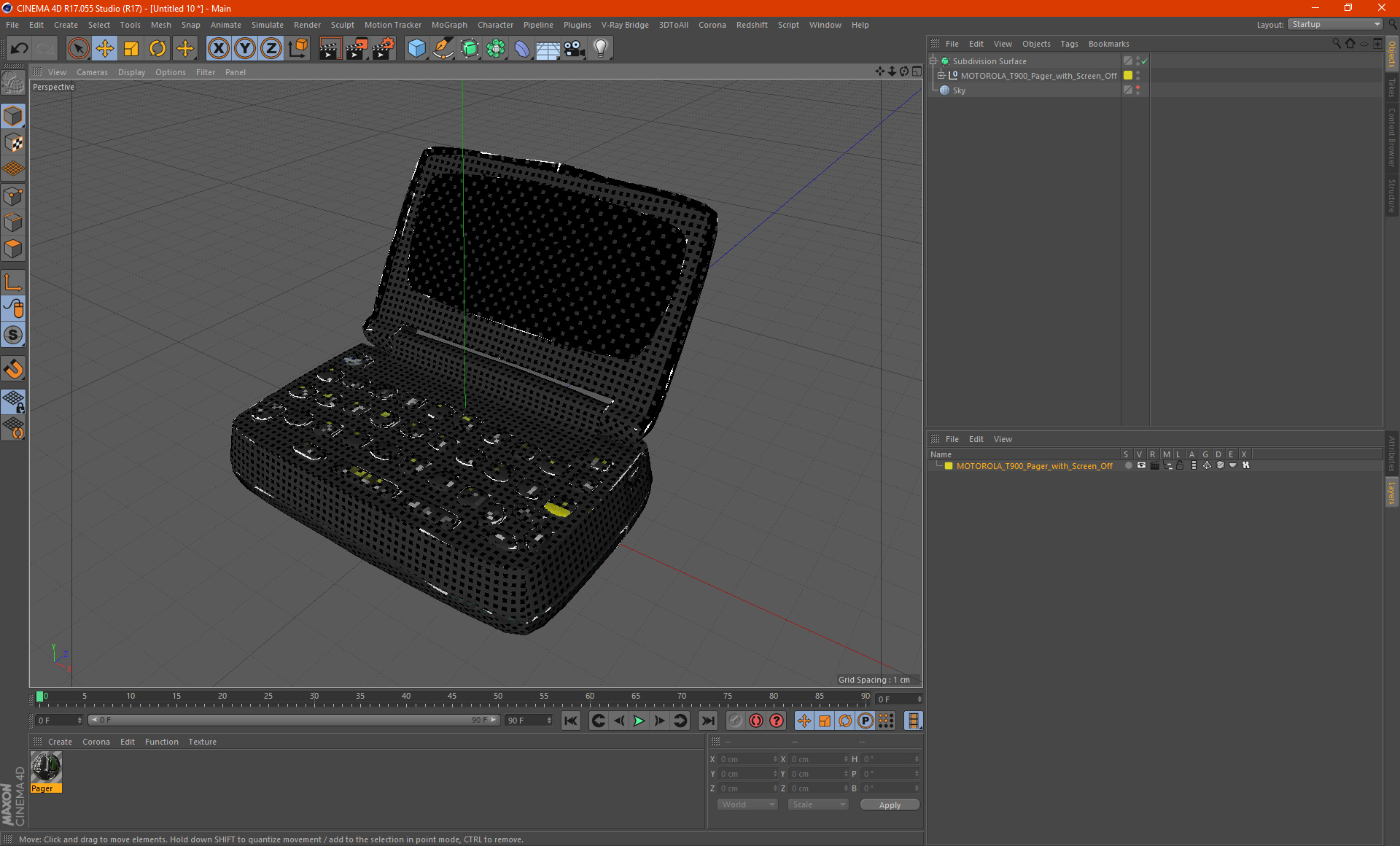
Task: Toggle Z axis lock
Action: point(271,49)
